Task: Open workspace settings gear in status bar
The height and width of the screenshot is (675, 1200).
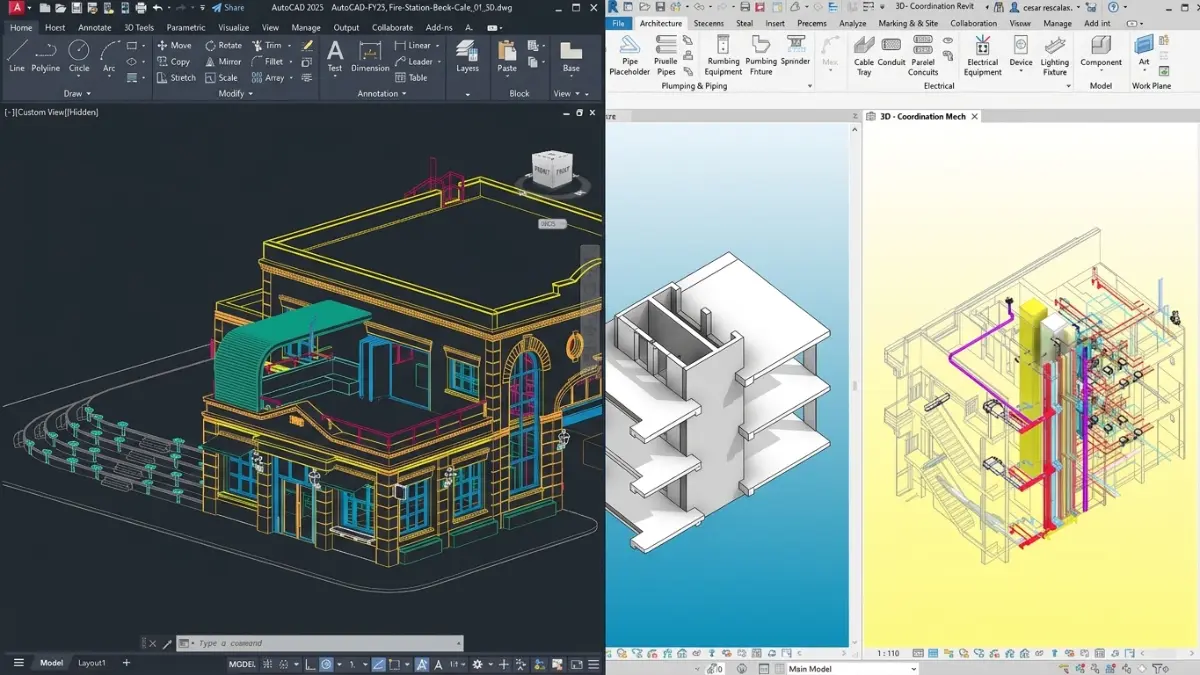Action: pos(478,664)
